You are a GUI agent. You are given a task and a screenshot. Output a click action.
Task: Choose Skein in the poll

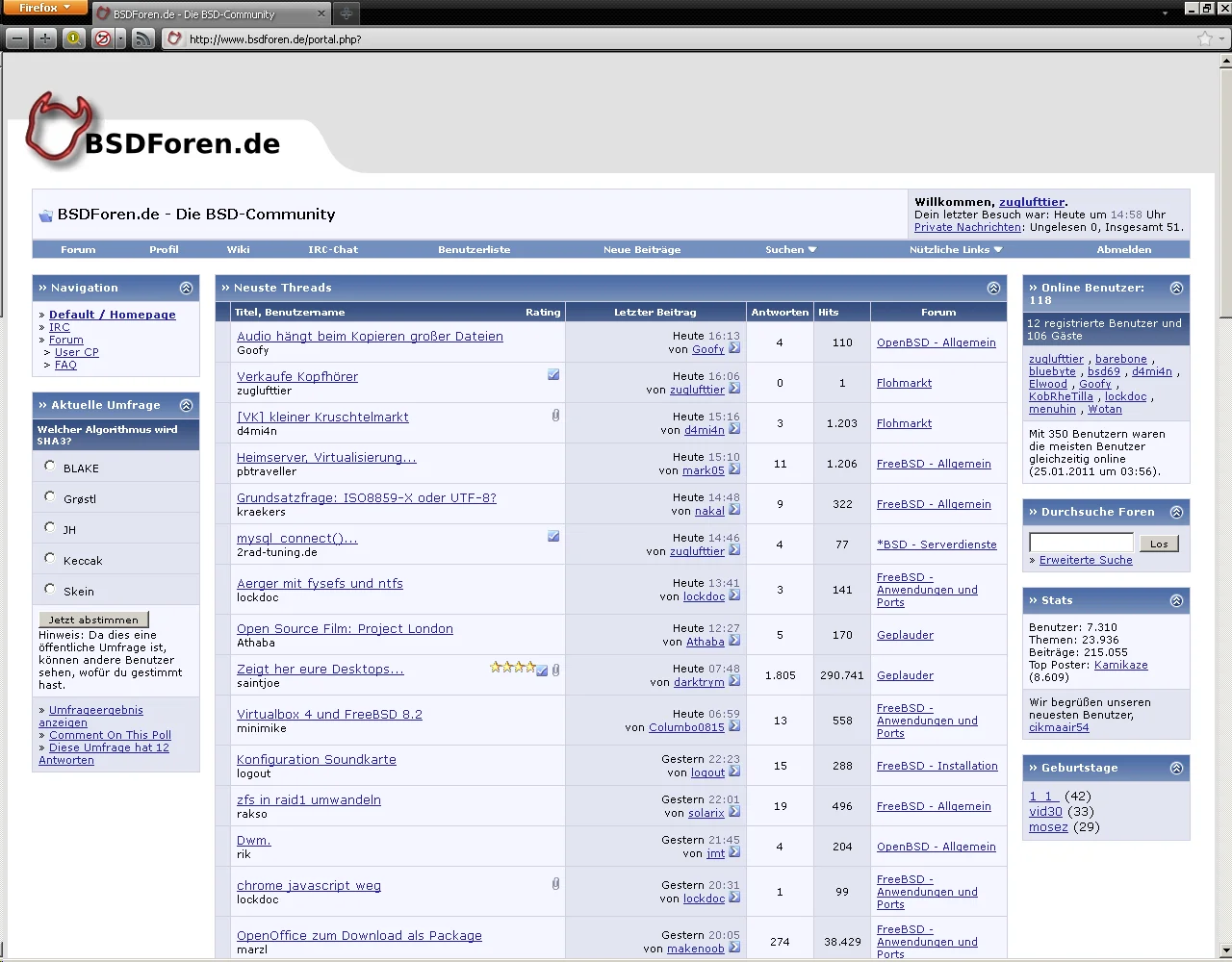click(50, 589)
